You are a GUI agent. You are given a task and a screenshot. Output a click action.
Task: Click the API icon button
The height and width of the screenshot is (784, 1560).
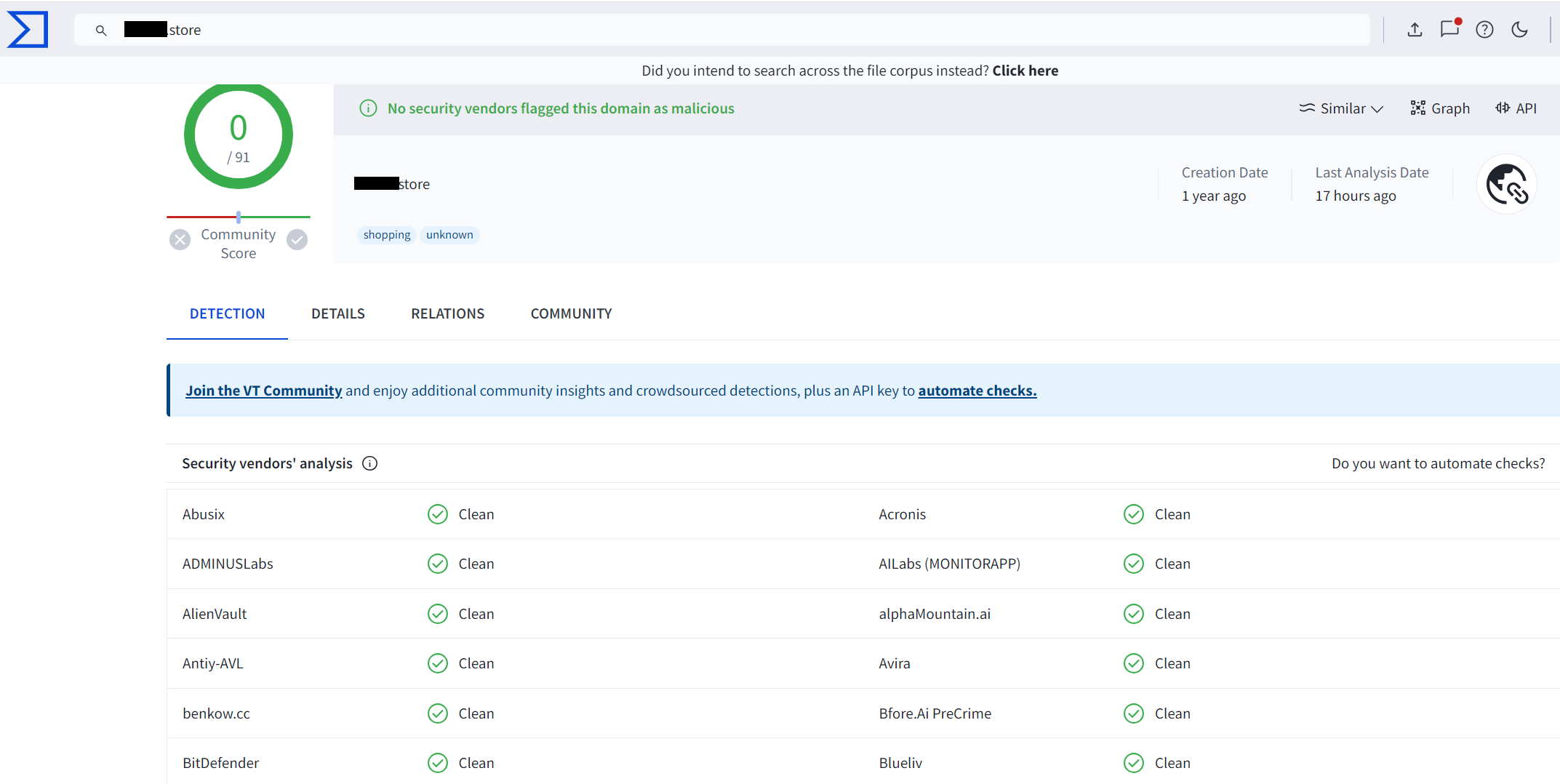(1516, 108)
